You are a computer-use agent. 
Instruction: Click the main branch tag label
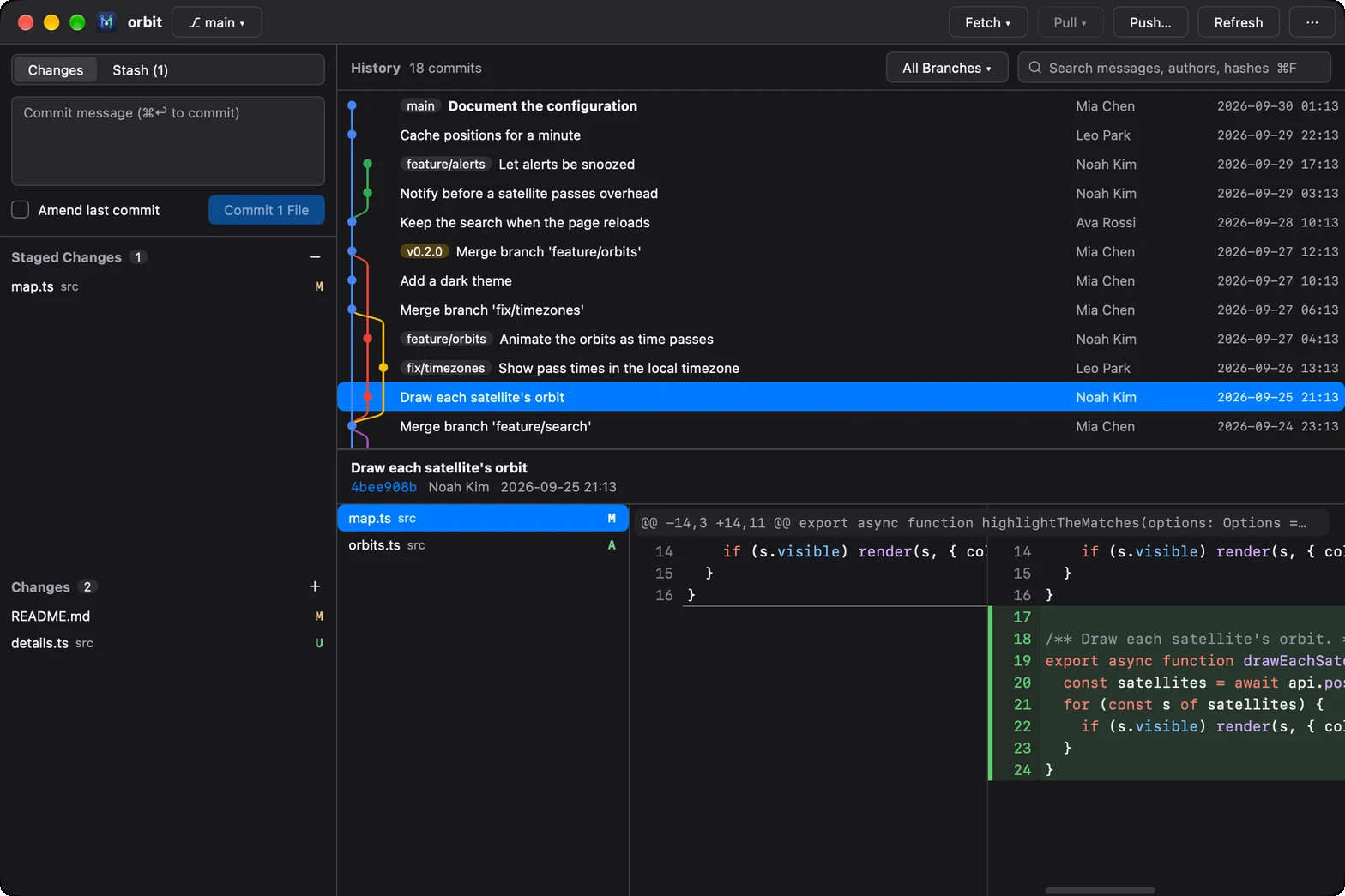(420, 105)
